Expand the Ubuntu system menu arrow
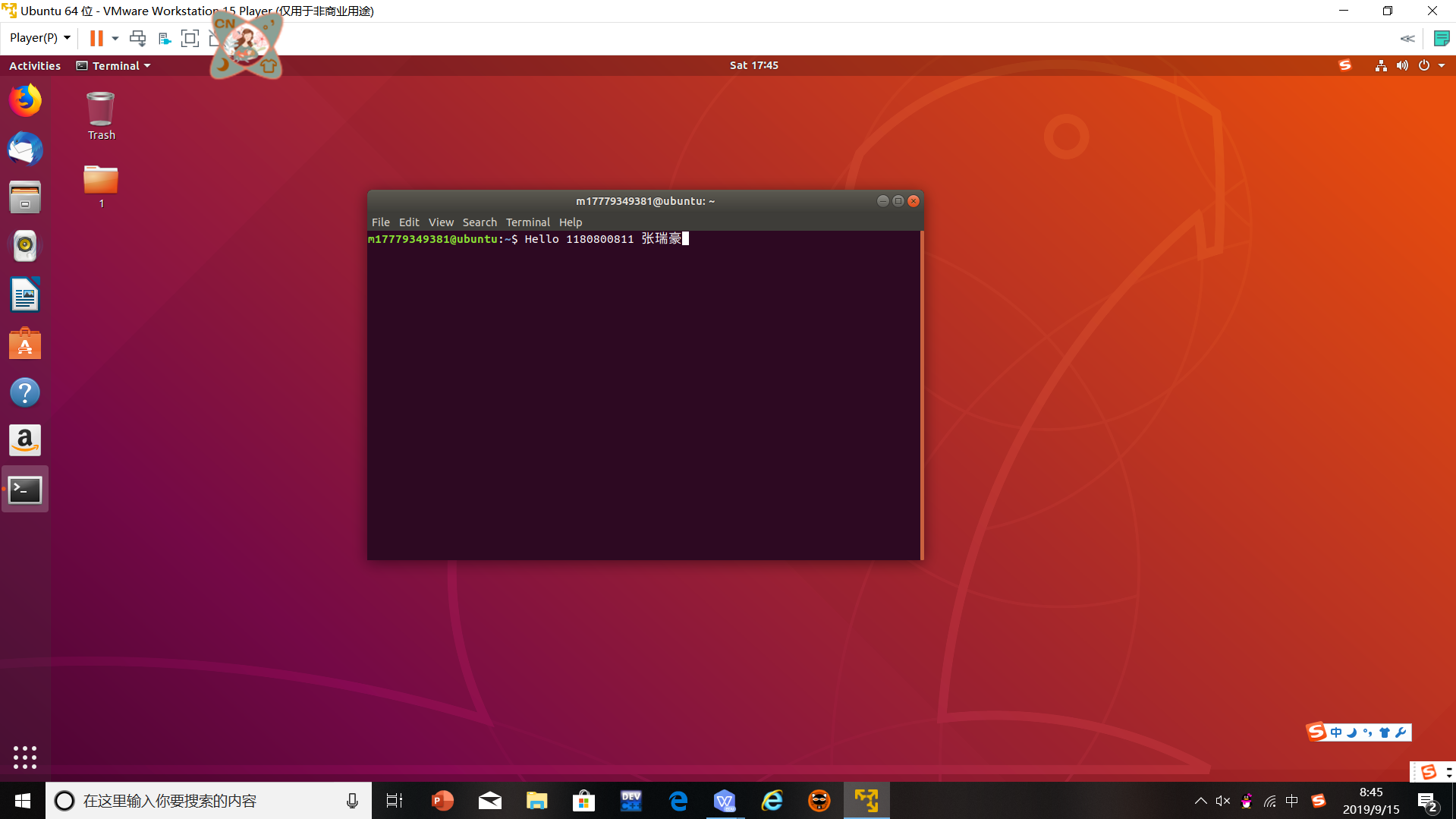The height and width of the screenshot is (819, 1456). click(1442, 65)
